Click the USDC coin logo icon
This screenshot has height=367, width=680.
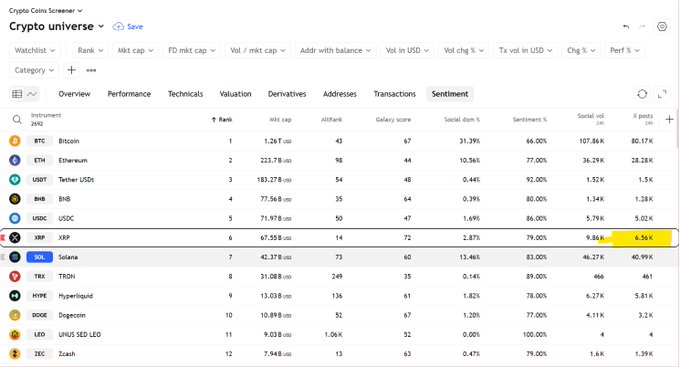pos(15,218)
